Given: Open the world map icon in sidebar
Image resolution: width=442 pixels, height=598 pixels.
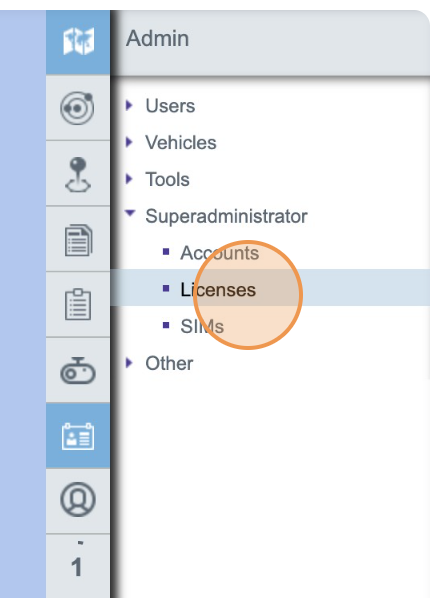Looking at the screenshot, I should point(78,41).
